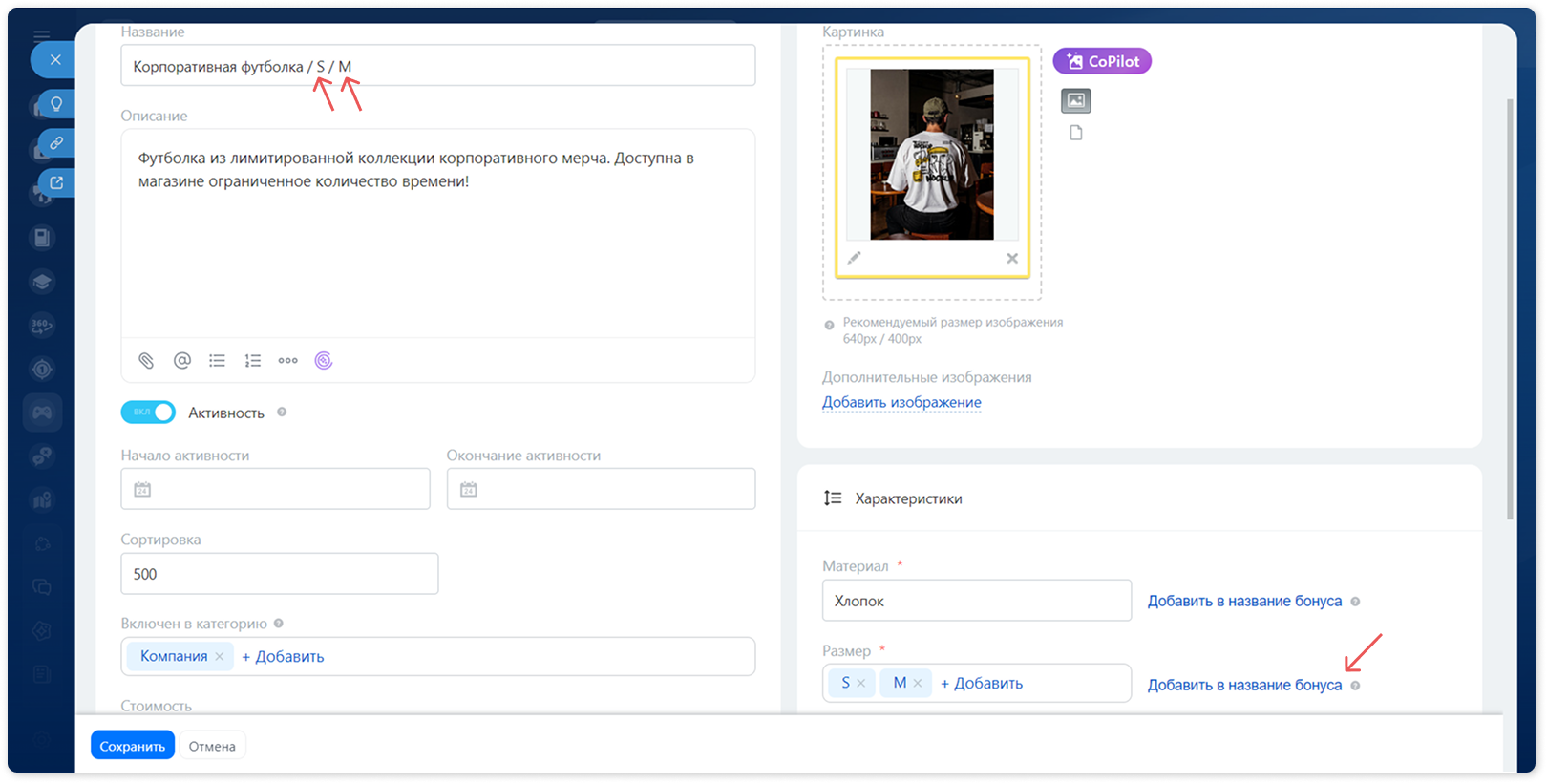Click the Сортировка input field

click(x=280, y=574)
